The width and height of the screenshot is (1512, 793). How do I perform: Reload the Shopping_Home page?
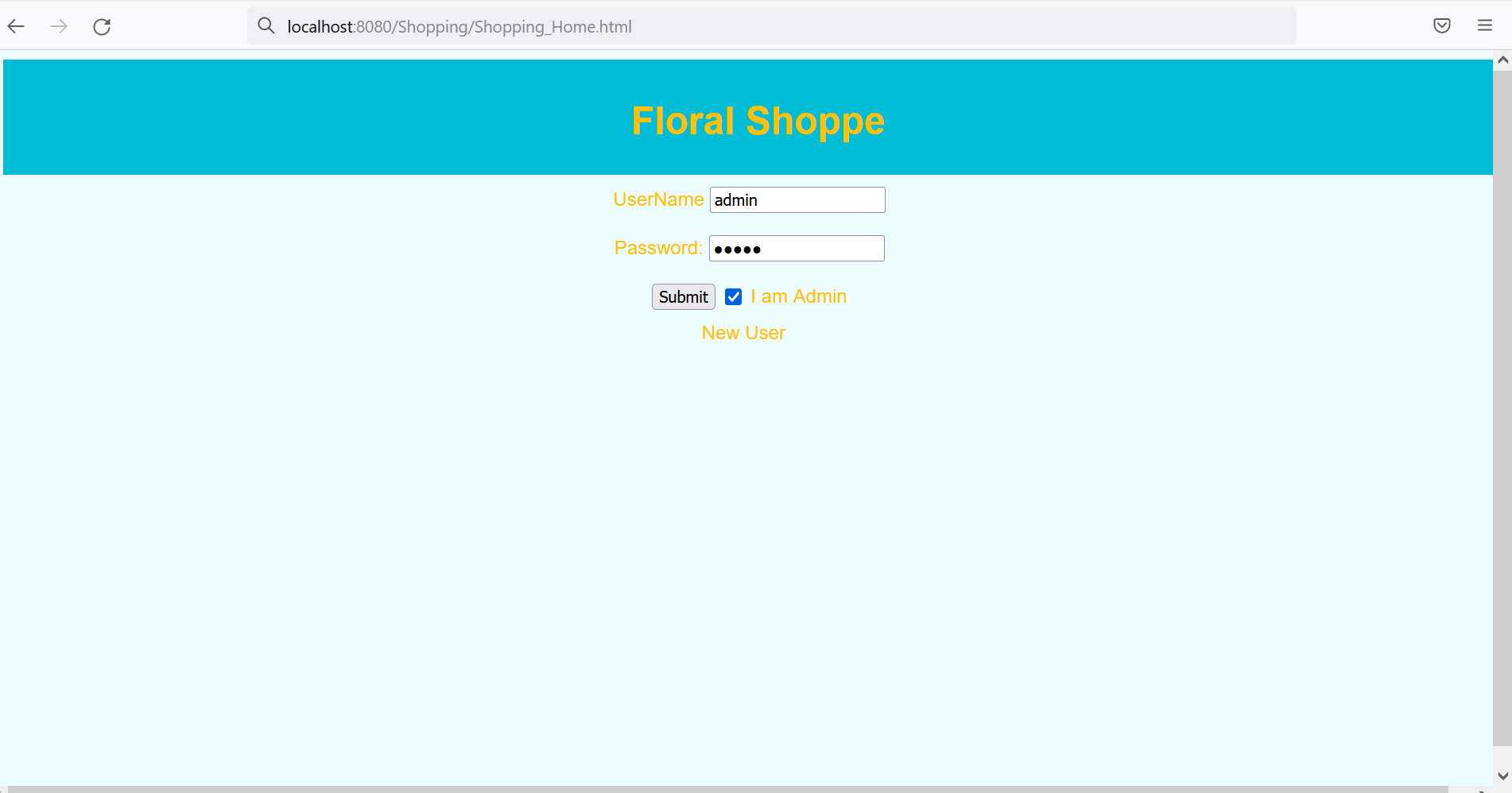pyautogui.click(x=102, y=26)
